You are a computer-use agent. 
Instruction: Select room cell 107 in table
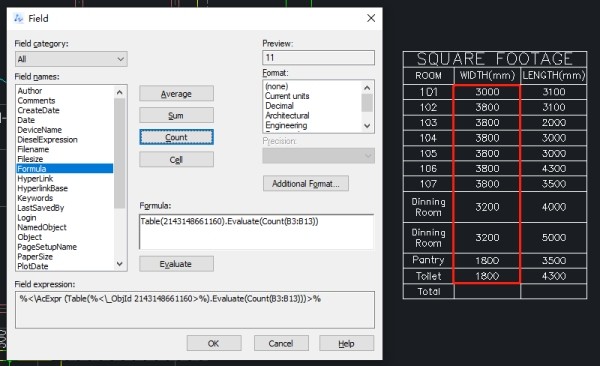[429, 184]
